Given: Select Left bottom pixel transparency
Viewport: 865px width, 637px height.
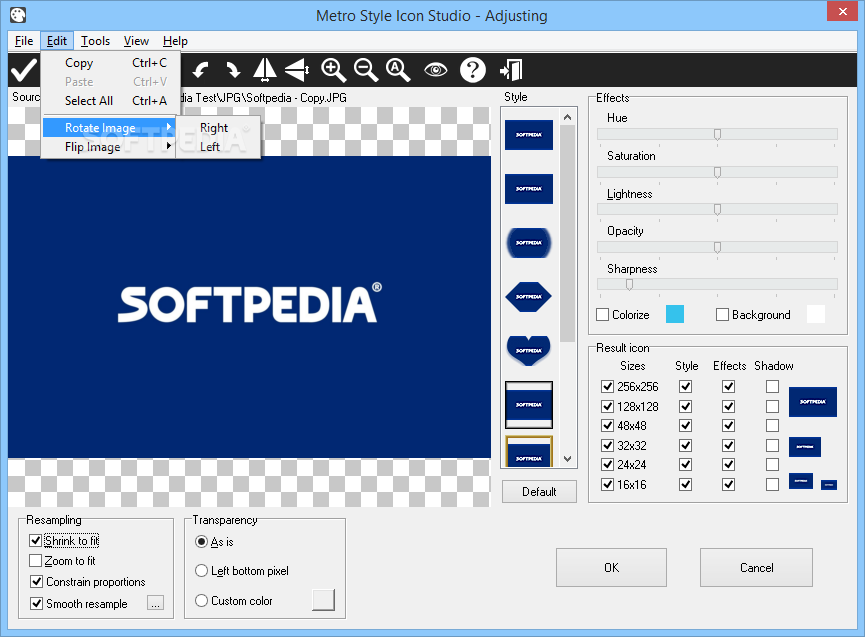Looking at the screenshot, I should coord(201,570).
